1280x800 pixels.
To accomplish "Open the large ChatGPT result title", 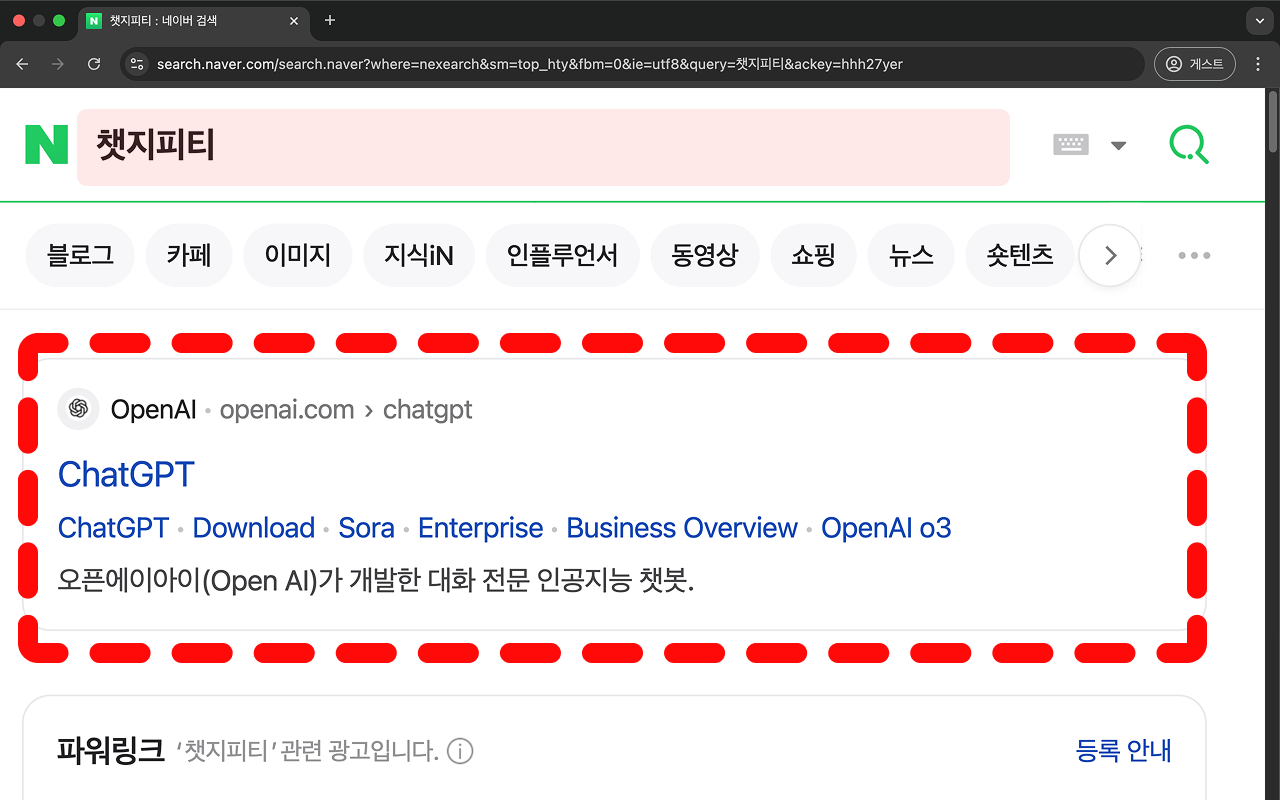I will pyautogui.click(x=126, y=474).
